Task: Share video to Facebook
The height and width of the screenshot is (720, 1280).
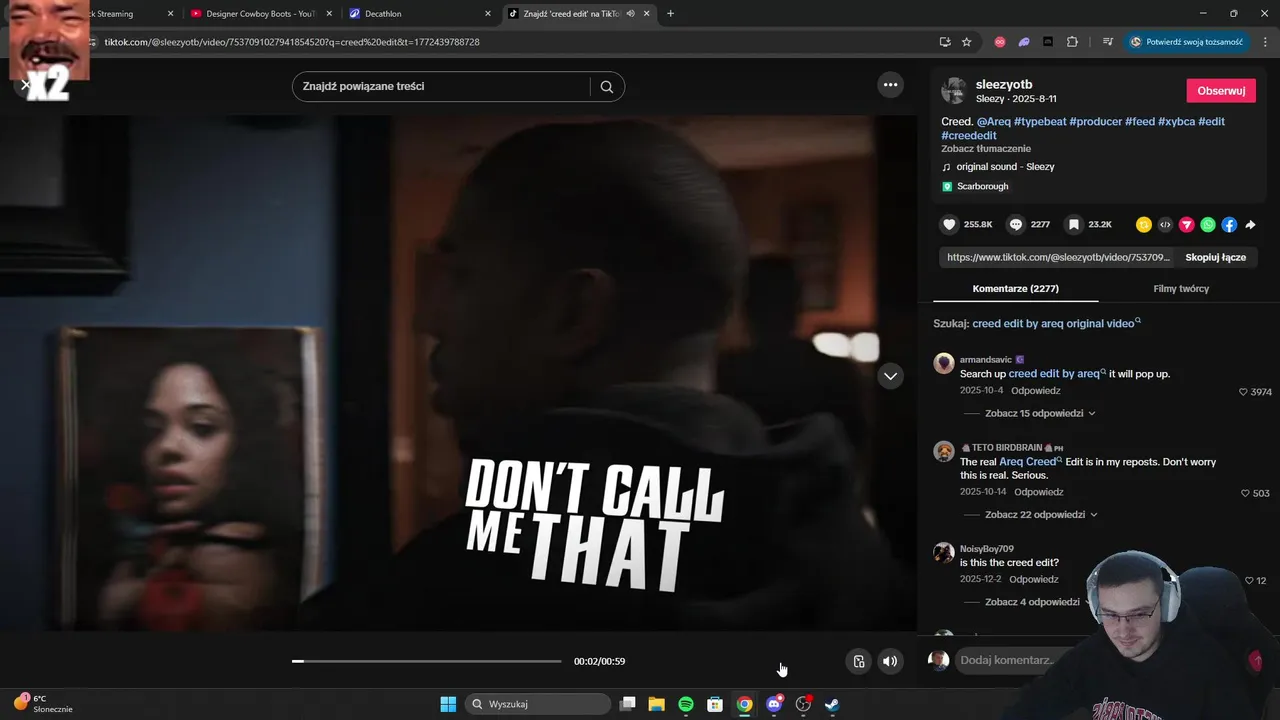Action: (1229, 225)
